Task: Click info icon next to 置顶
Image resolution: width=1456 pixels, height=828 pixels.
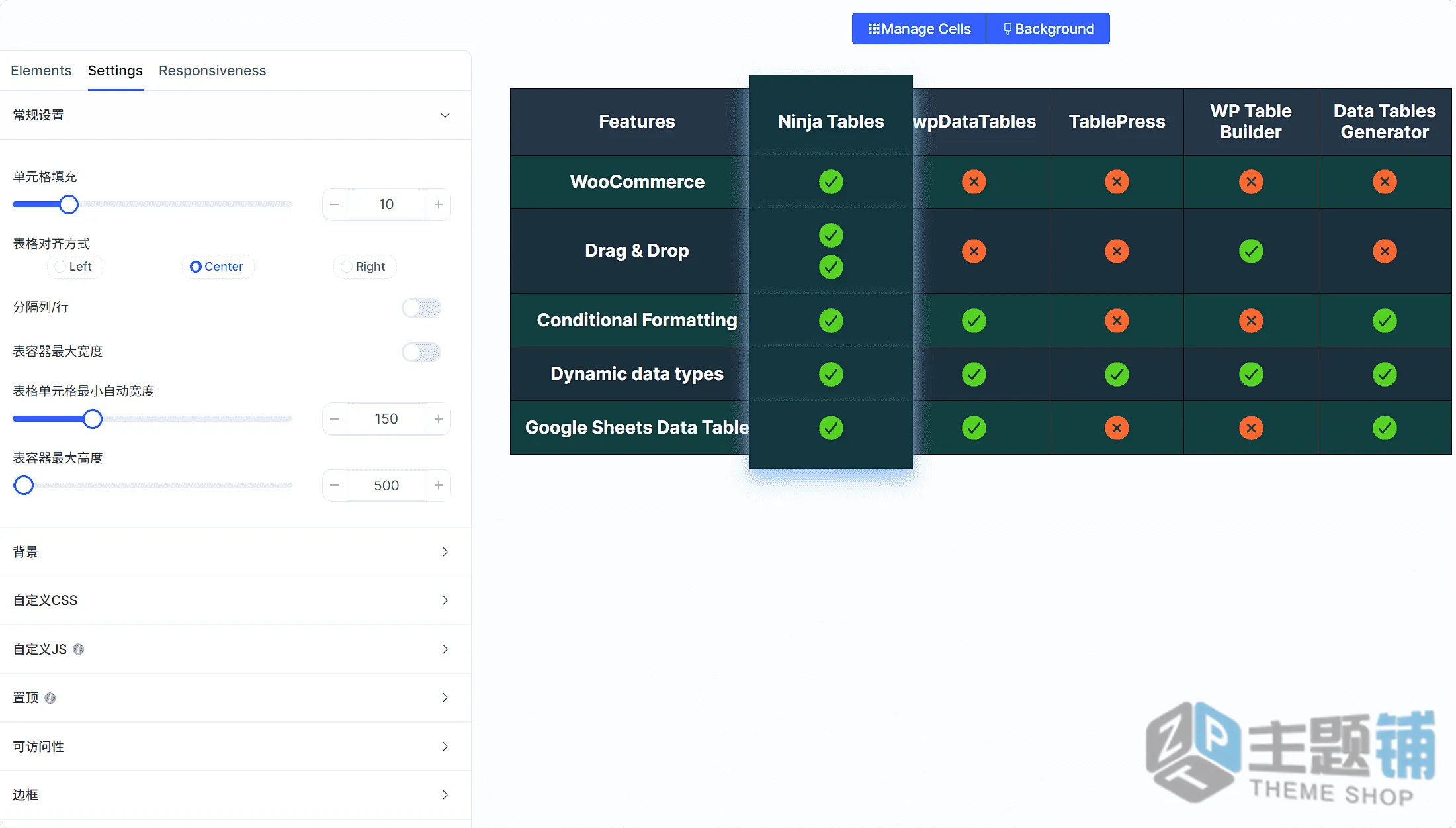Action: click(50, 698)
